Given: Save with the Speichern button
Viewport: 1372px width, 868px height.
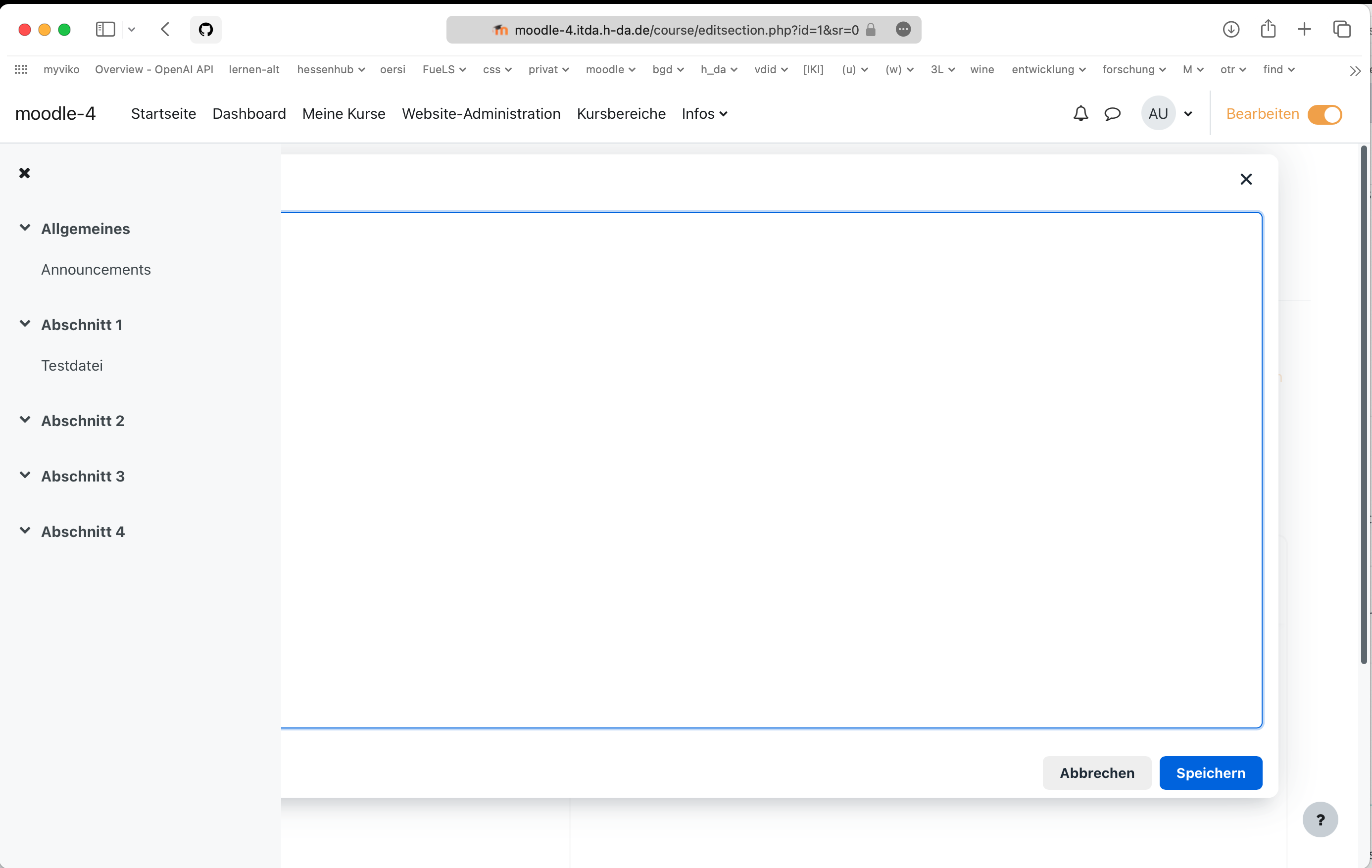Looking at the screenshot, I should [x=1211, y=773].
